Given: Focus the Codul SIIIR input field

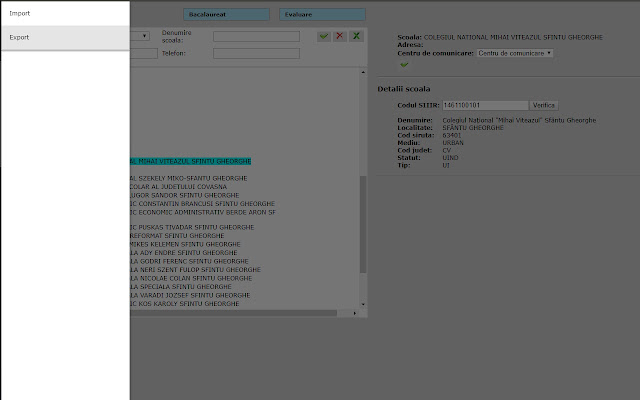Looking at the screenshot, I should pos(485,105).
